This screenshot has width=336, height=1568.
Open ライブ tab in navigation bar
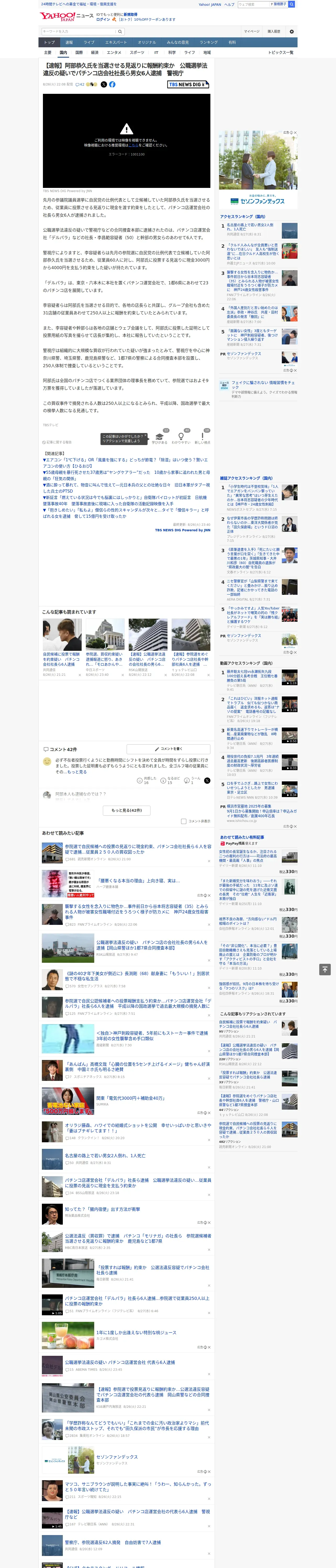pyautogui.click(x=89, y=43)
